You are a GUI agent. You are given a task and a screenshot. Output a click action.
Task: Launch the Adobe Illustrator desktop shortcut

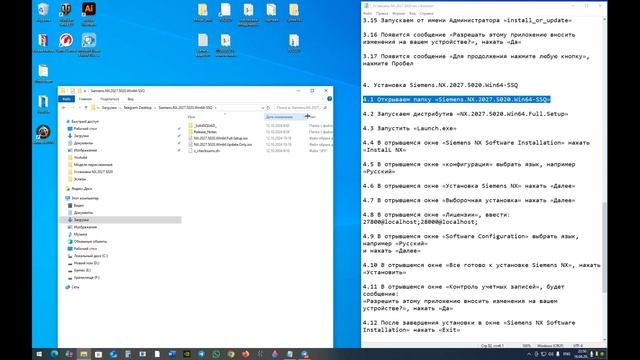click(x=89, y=13)
